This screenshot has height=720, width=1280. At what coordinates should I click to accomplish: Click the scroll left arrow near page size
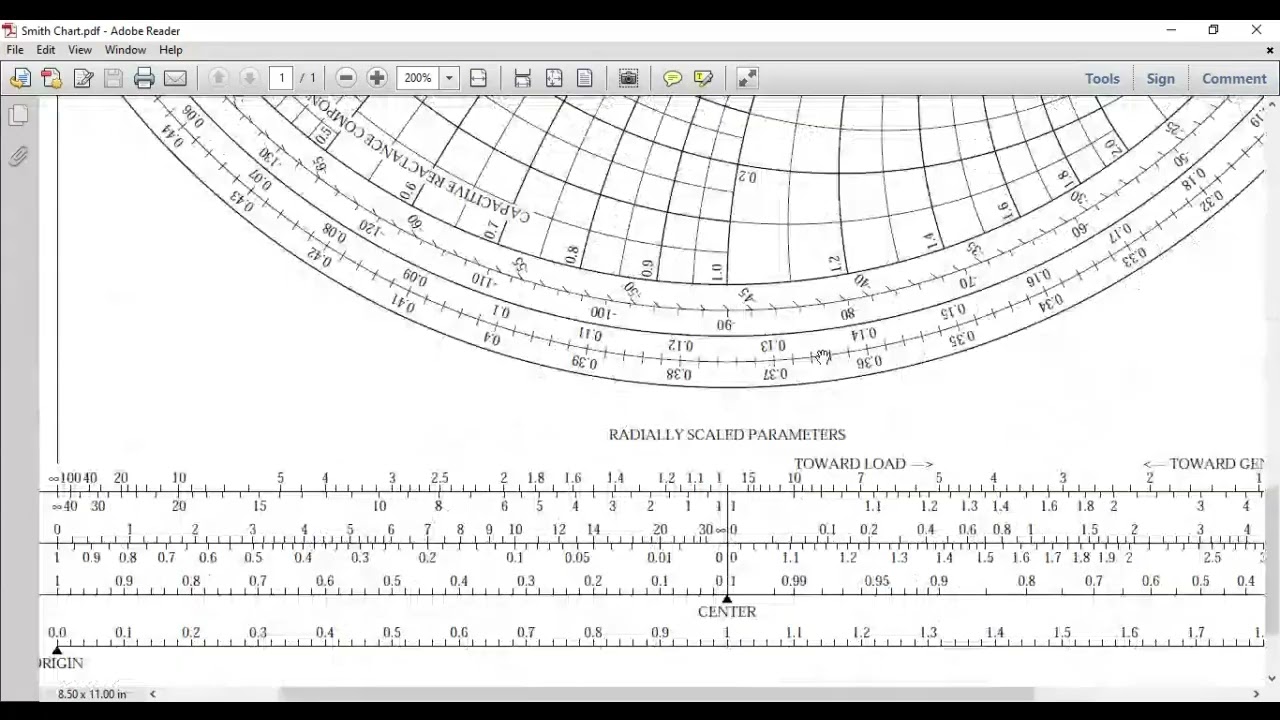[x=153, y=693]
